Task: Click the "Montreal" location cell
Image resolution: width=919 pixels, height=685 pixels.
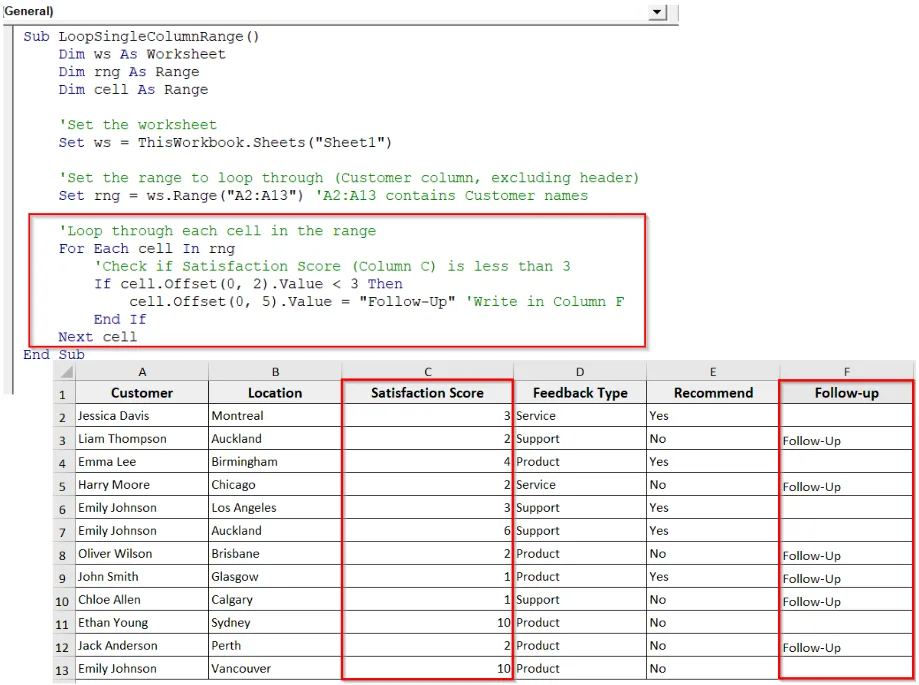Action: [275, 415]
